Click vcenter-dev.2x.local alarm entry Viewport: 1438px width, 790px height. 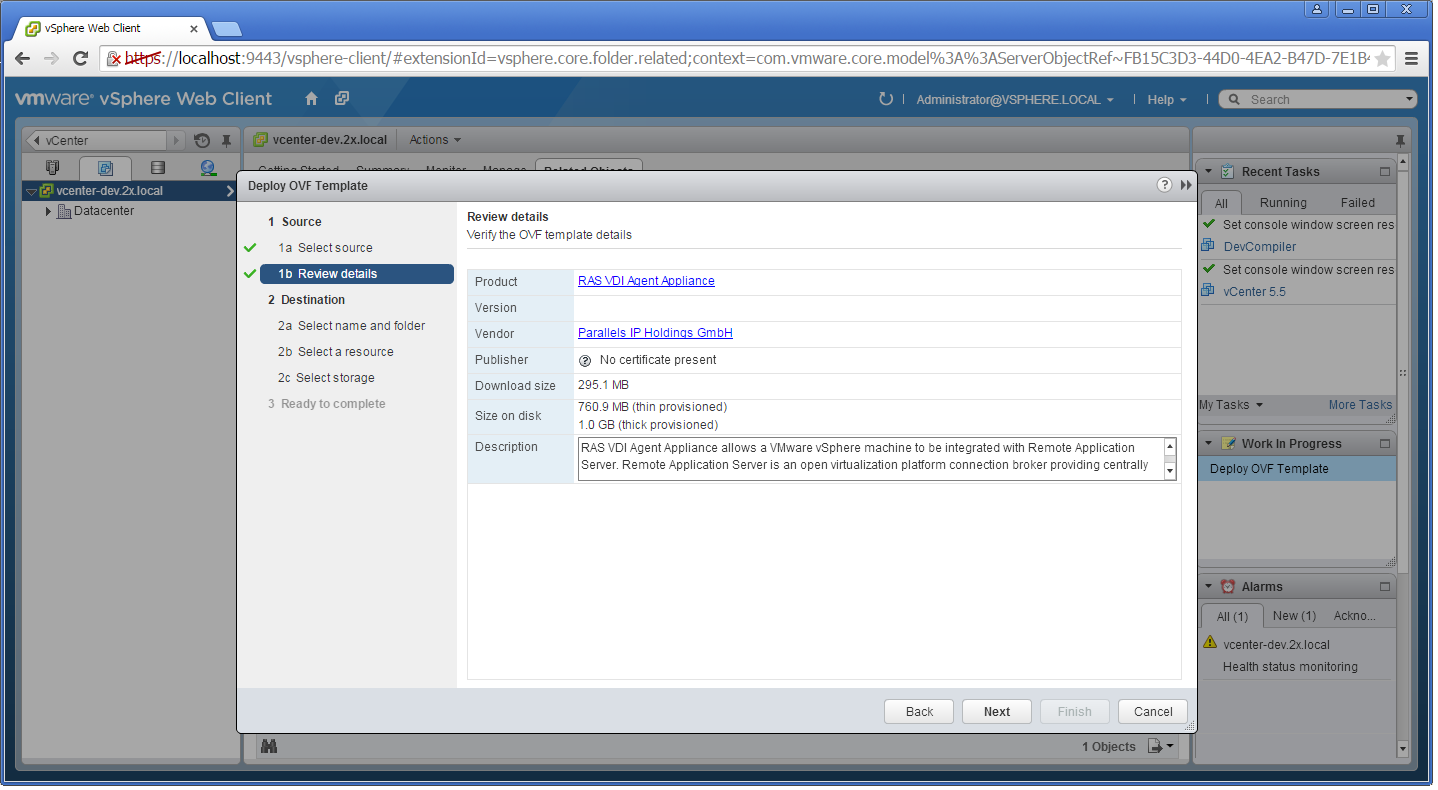pos(1276,645)
